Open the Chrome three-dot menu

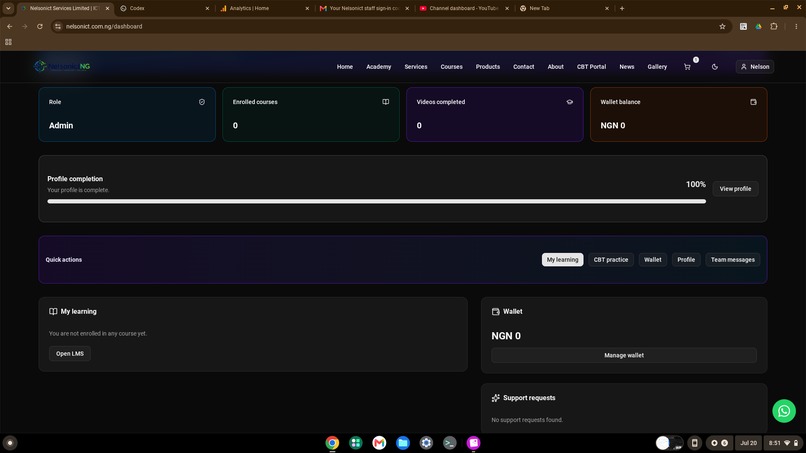click(796, 26)
